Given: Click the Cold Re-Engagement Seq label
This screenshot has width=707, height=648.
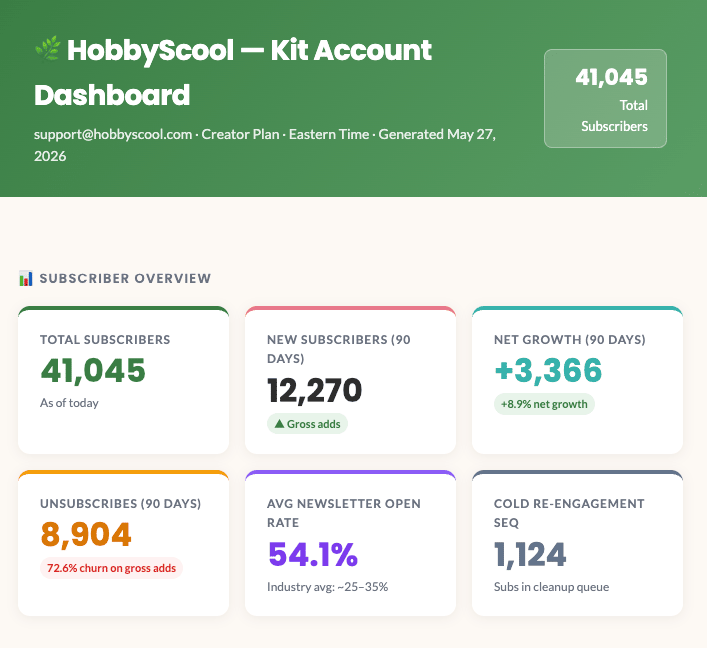Looking at the screenshot, I should click(x=569, y=513).
